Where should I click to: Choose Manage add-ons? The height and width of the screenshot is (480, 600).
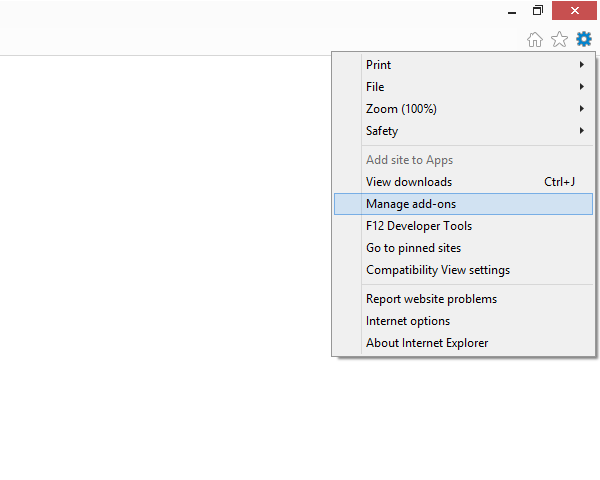pyautogui.click(x=411, y=204)
